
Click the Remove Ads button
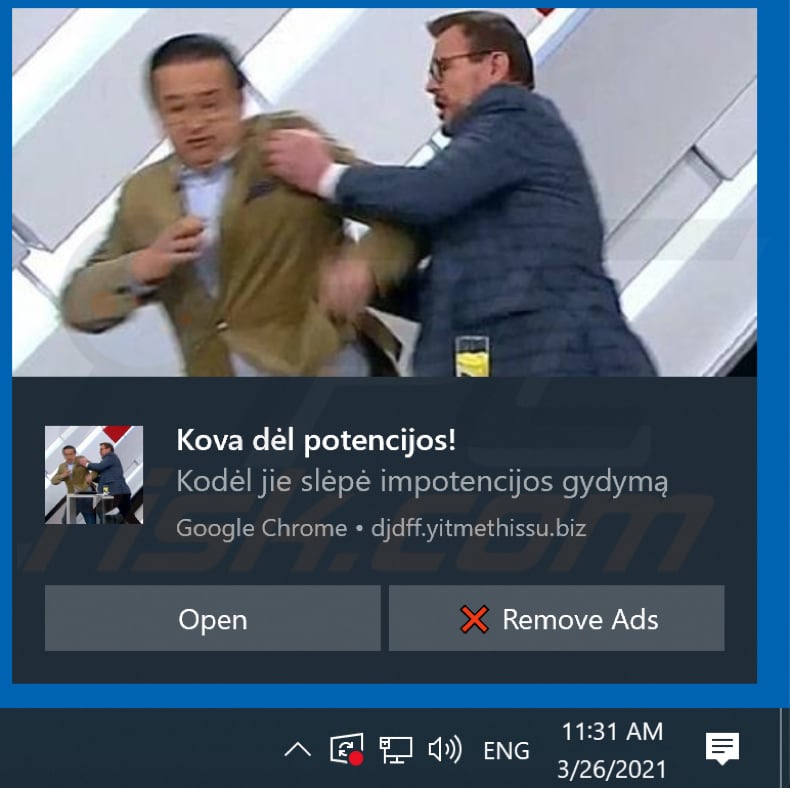click(557, 618)
